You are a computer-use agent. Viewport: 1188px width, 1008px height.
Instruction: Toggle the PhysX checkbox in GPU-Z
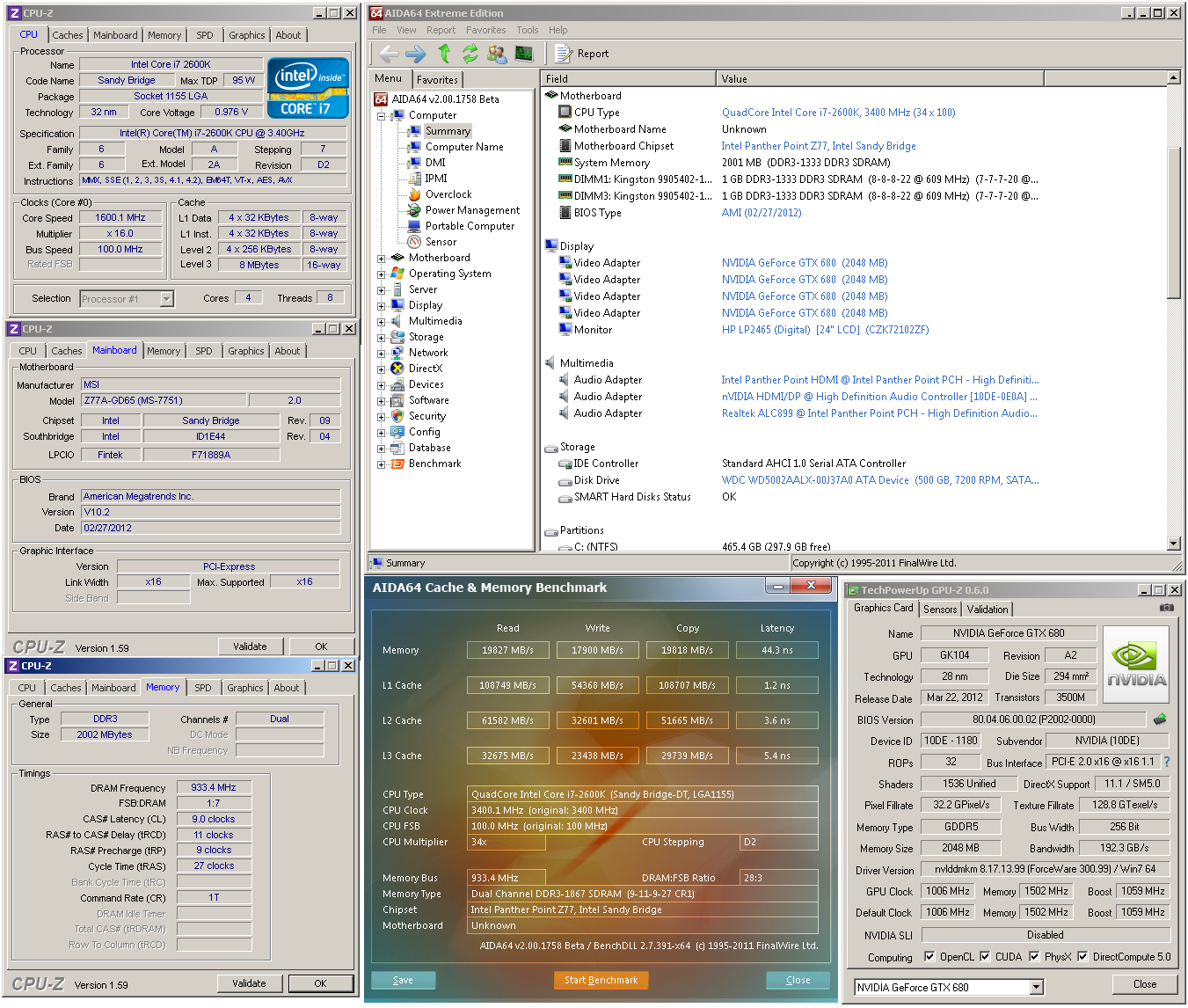(1034, 956)
